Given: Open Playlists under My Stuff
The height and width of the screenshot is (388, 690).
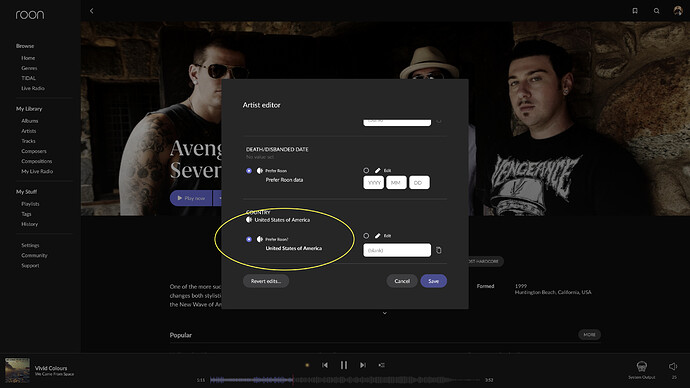Looking at the screenshot, I should tap(30, 204).
